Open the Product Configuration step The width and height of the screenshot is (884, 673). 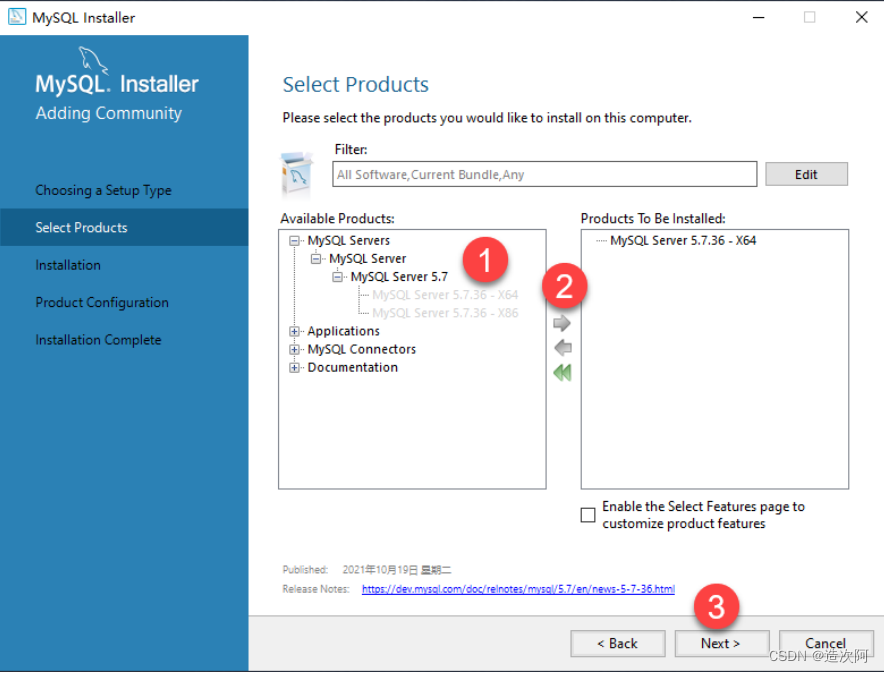click(102, 303)
